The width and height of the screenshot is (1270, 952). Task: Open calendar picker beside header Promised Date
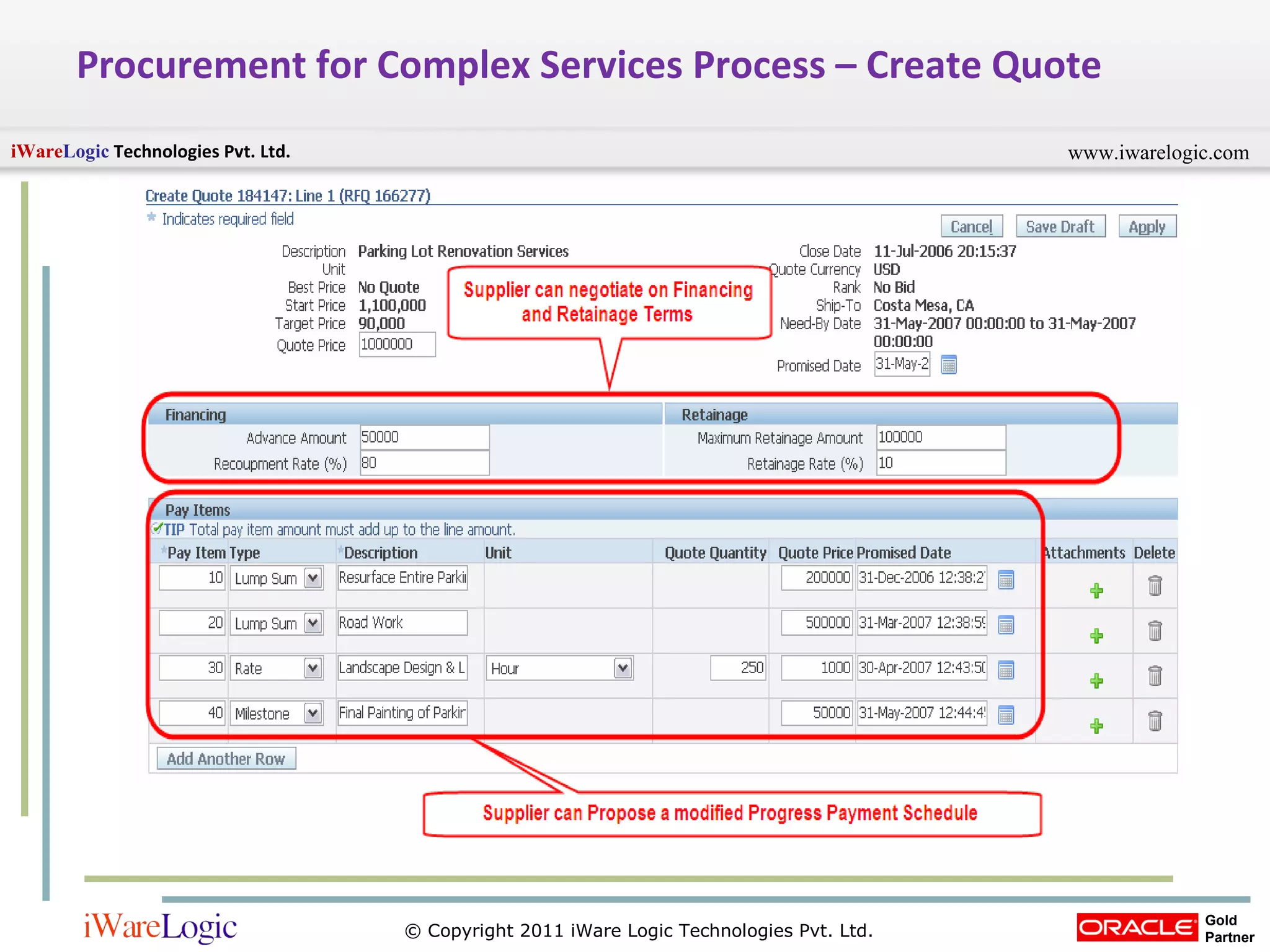[x=949, y=364]
